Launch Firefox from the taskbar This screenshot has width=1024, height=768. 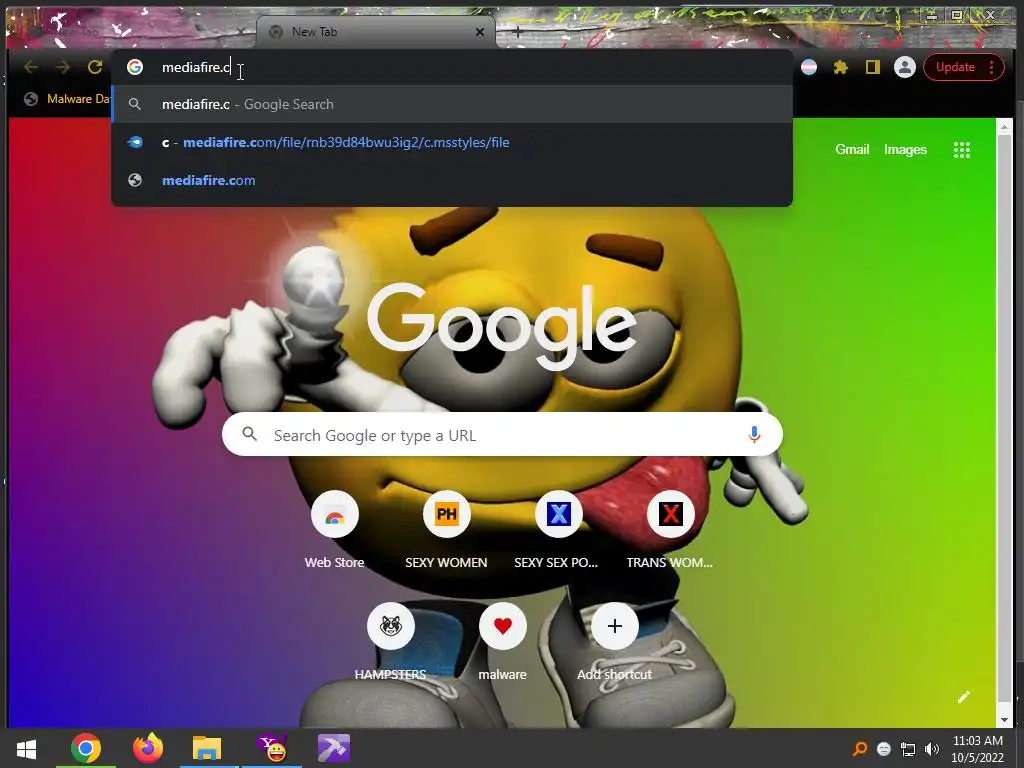[x=148, y=748]
